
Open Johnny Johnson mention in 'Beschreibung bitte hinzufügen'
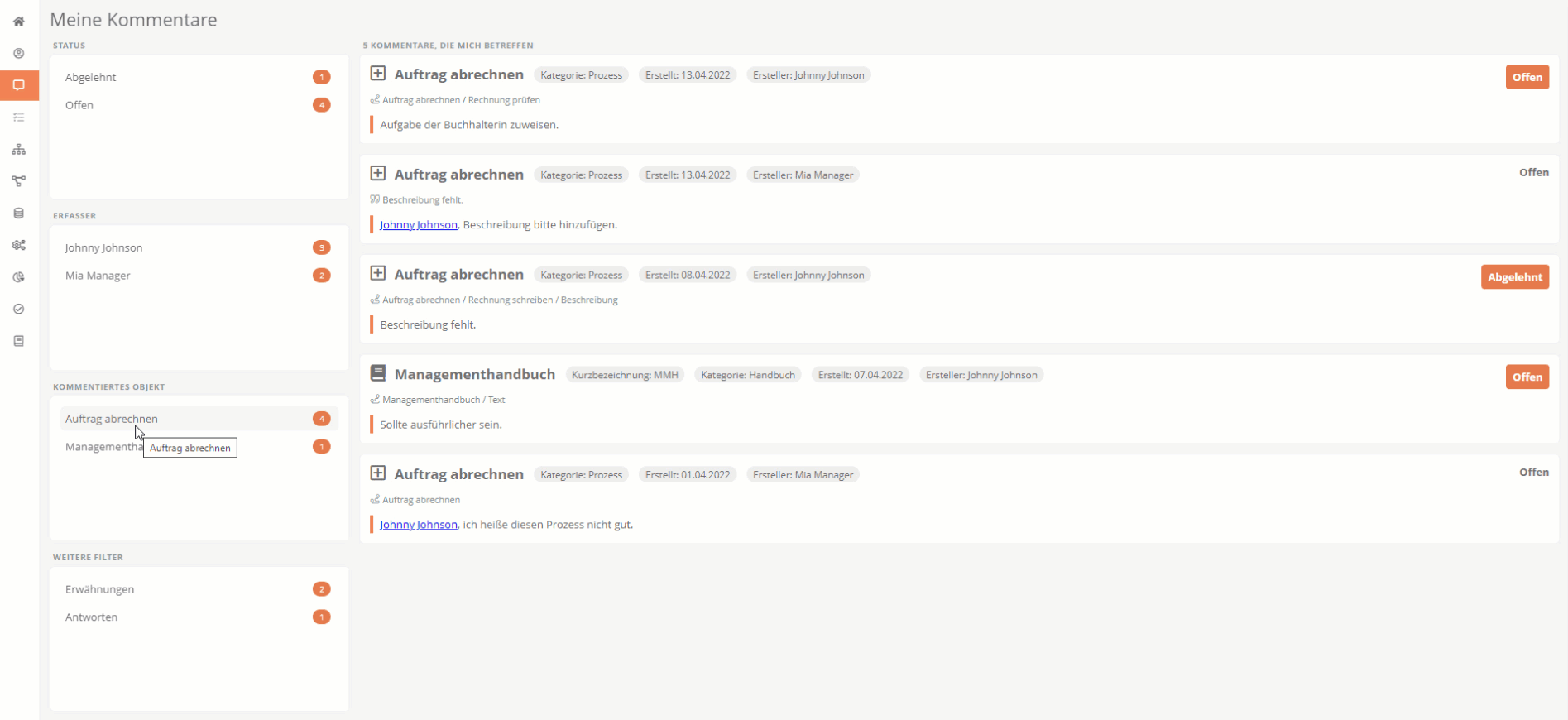pyautogui.click(x=419, y=225)
